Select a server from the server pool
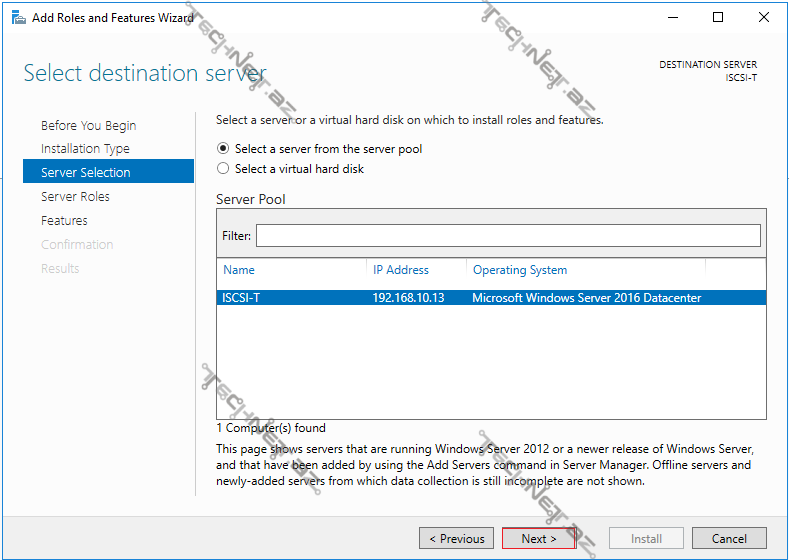 click(223, 149)
